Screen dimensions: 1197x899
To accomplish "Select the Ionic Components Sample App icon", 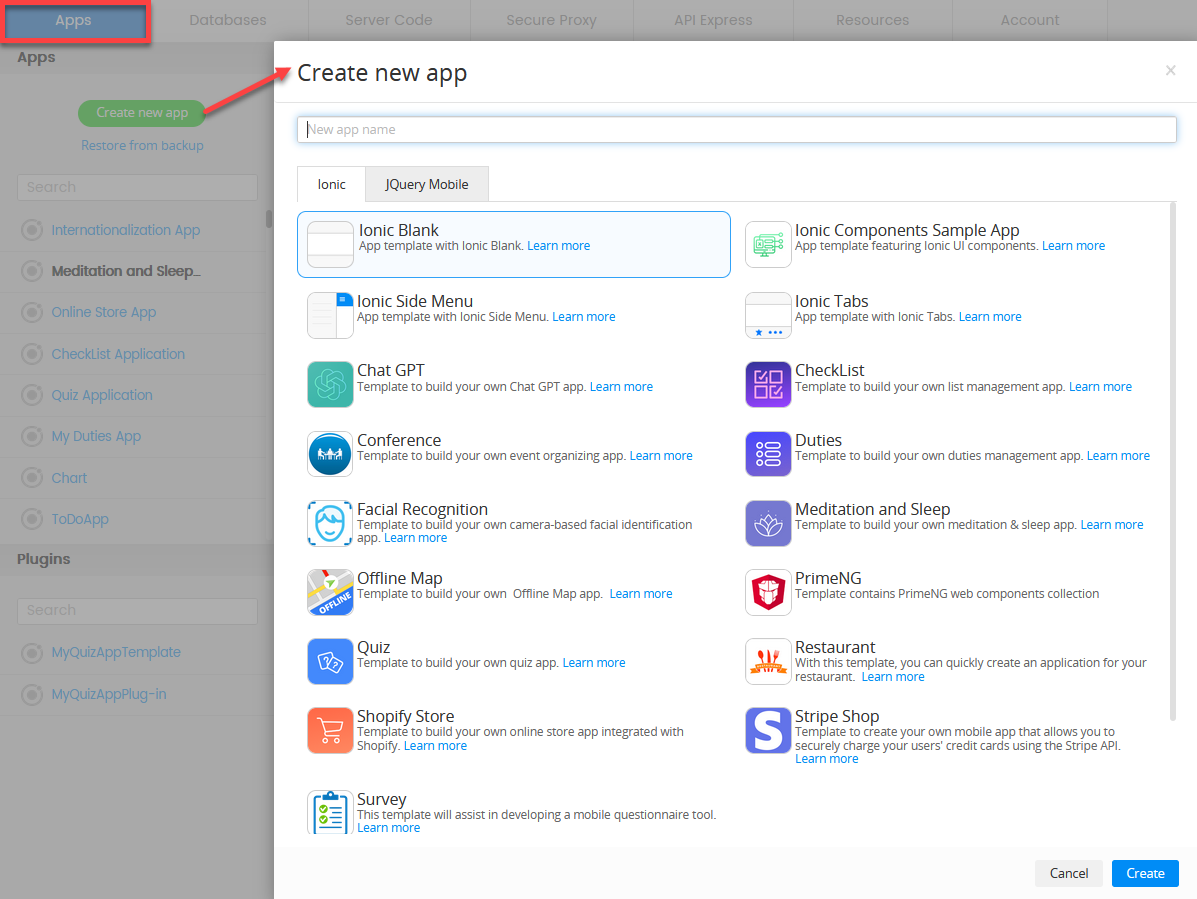I will coord(768,244).
